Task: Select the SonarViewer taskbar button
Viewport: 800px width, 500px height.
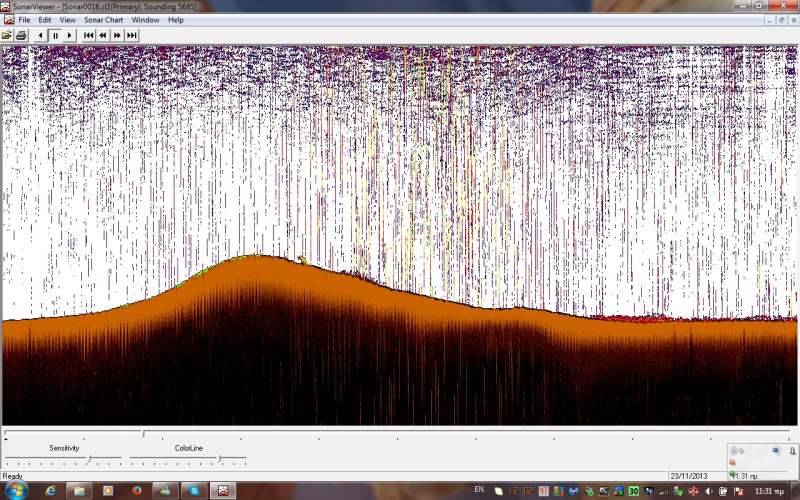Action: 223,491
